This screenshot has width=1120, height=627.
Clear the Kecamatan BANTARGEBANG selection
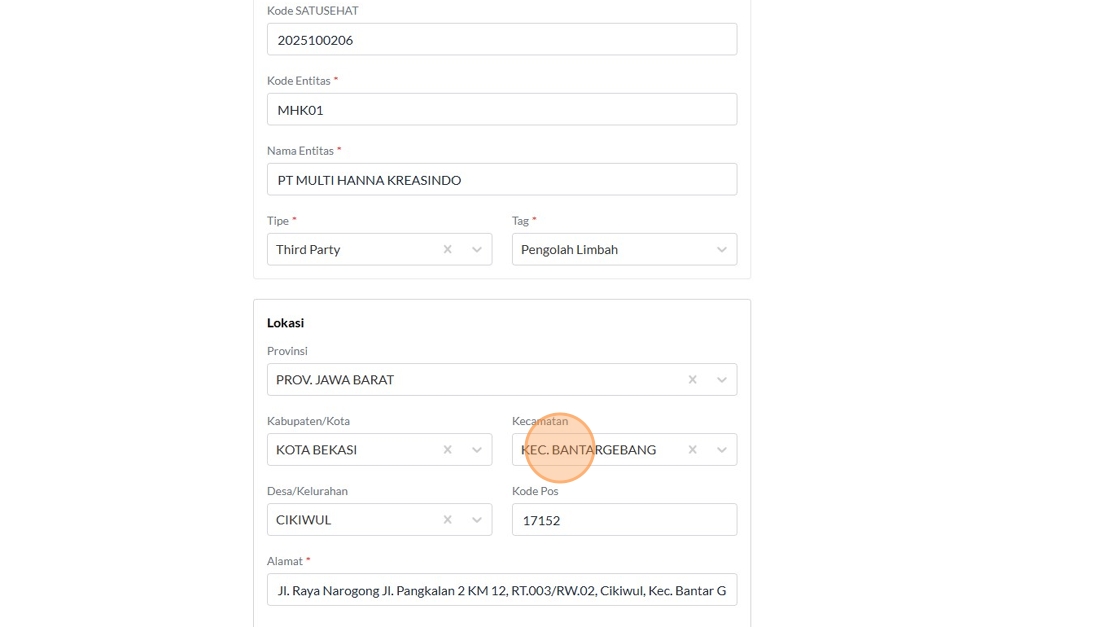tap(692, 449)
